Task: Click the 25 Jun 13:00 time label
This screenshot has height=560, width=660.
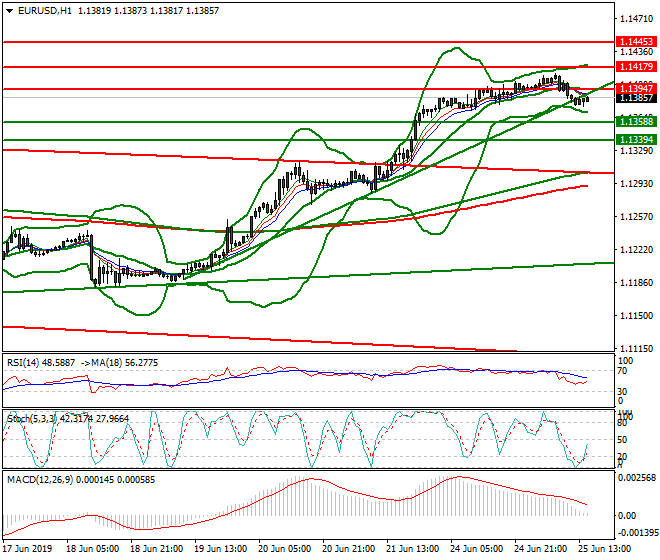Action: [x=604, y=549]
